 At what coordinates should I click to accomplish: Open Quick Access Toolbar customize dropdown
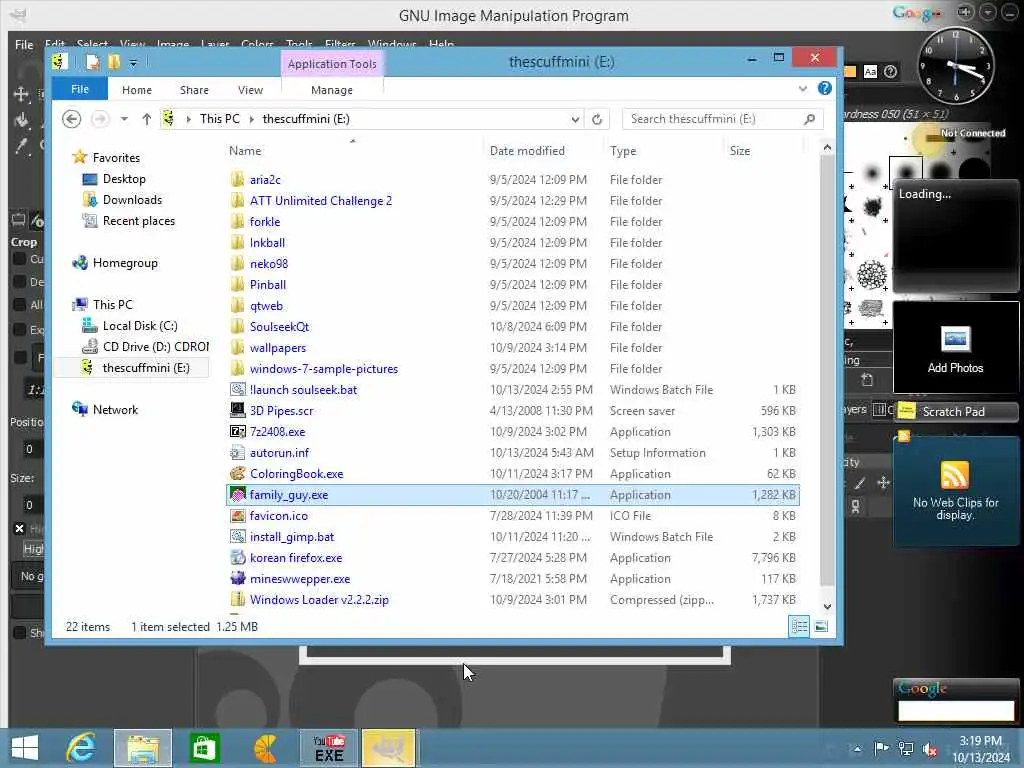click(133, 63)
